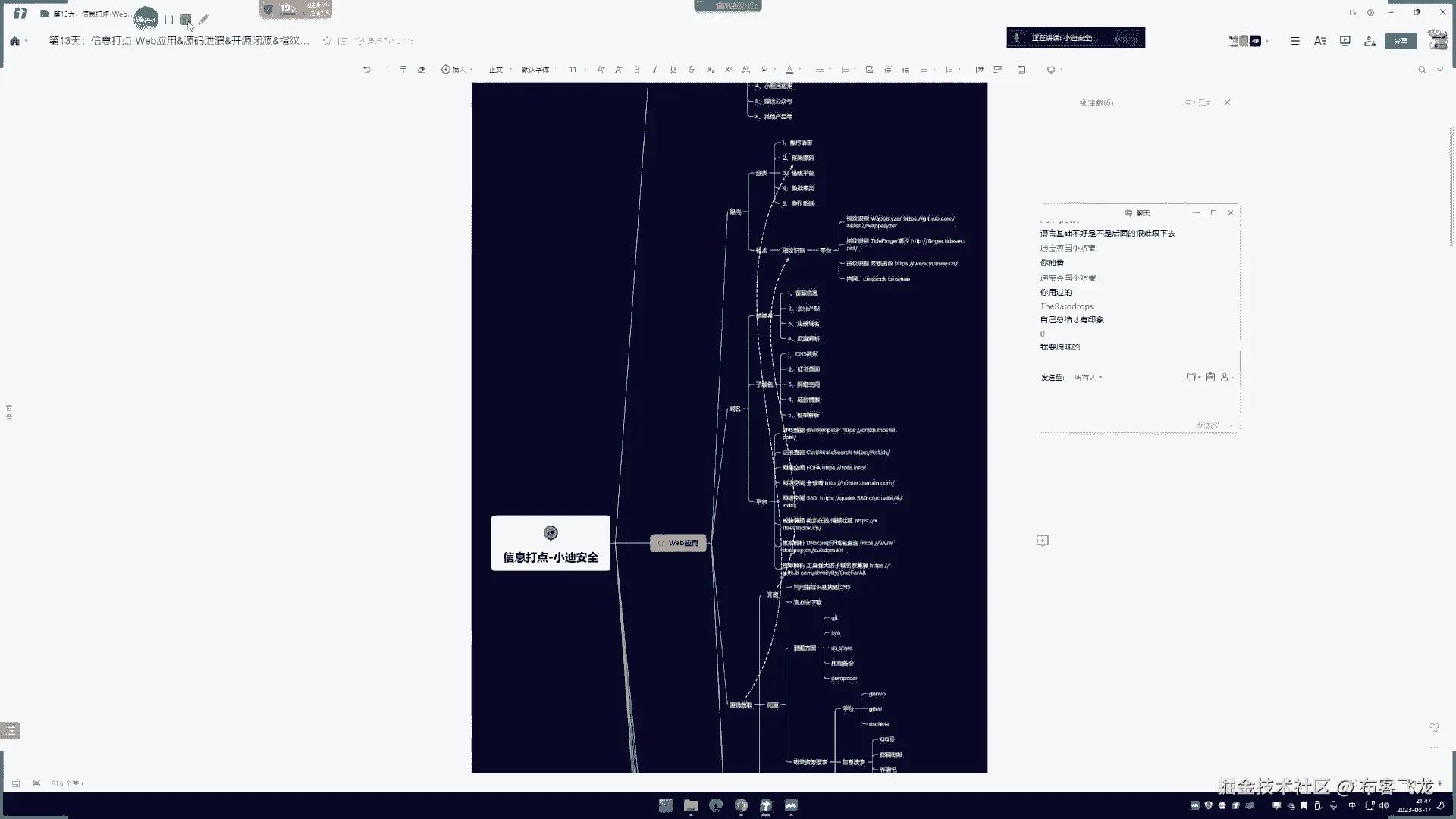Toggle bold formatting
The width and height of the screenshot is (1456, 819).
(x=636, y=69)
